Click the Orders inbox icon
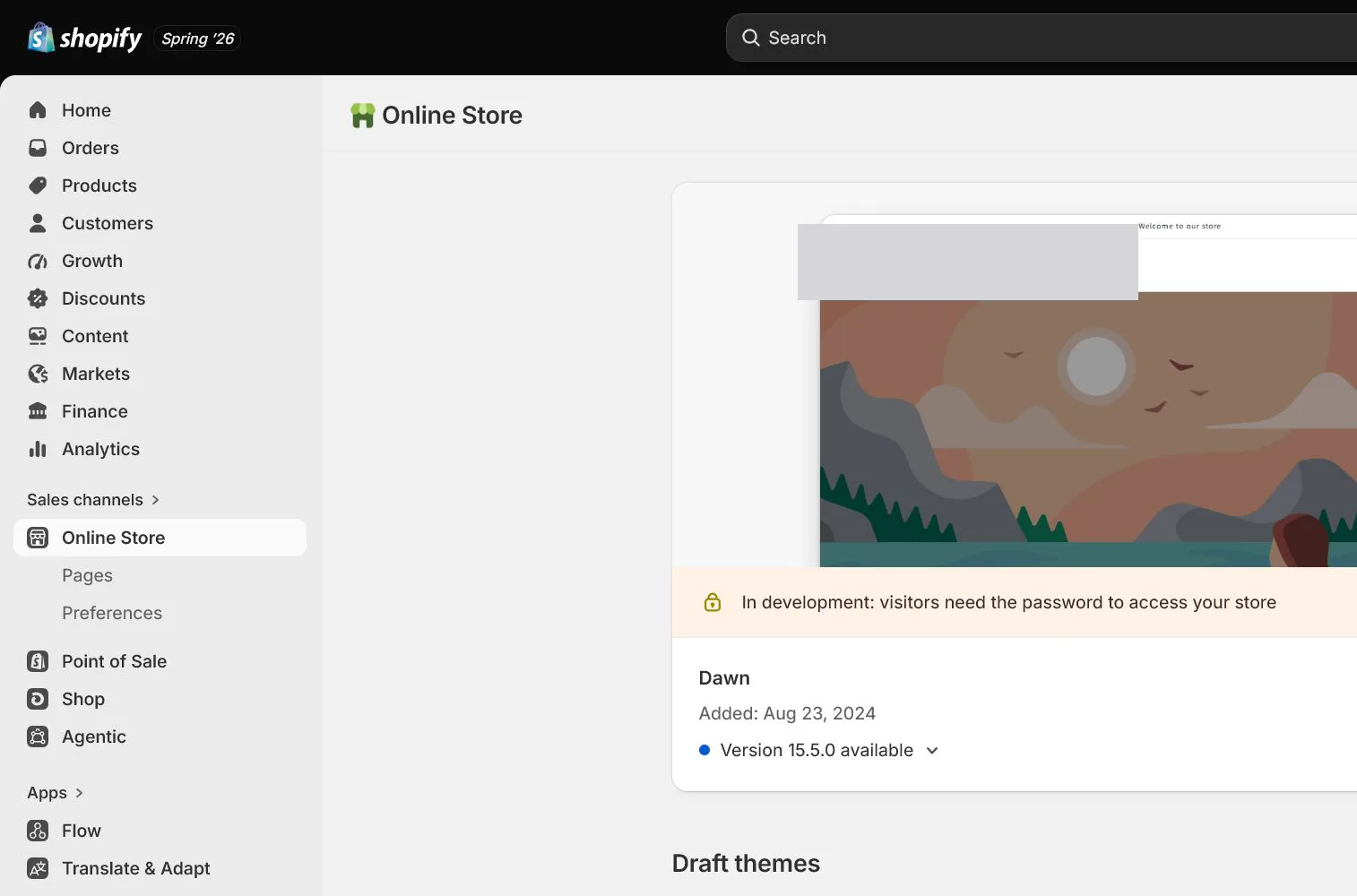Image resolution: width=1357 pixels, height=896 pixels. (38, 148)
